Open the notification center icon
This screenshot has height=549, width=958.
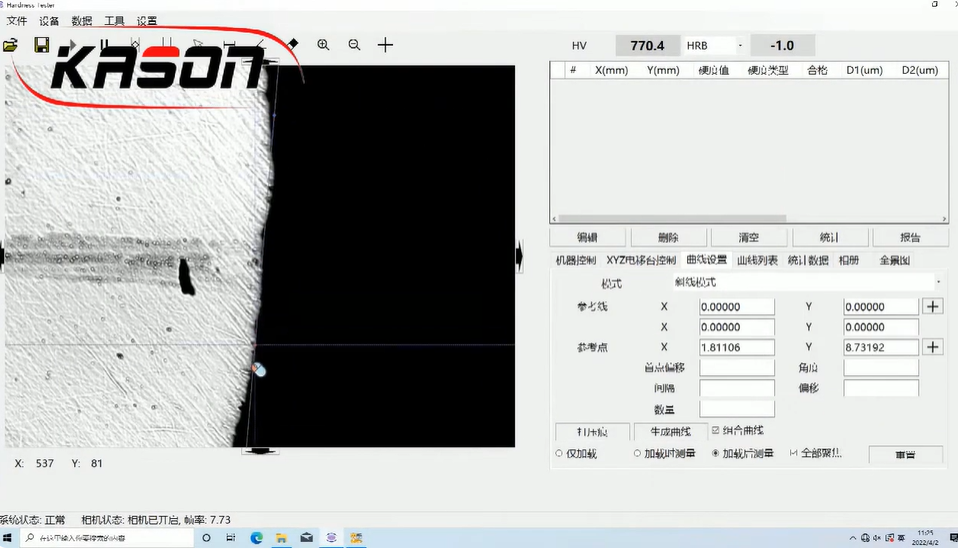click(953, 538)
